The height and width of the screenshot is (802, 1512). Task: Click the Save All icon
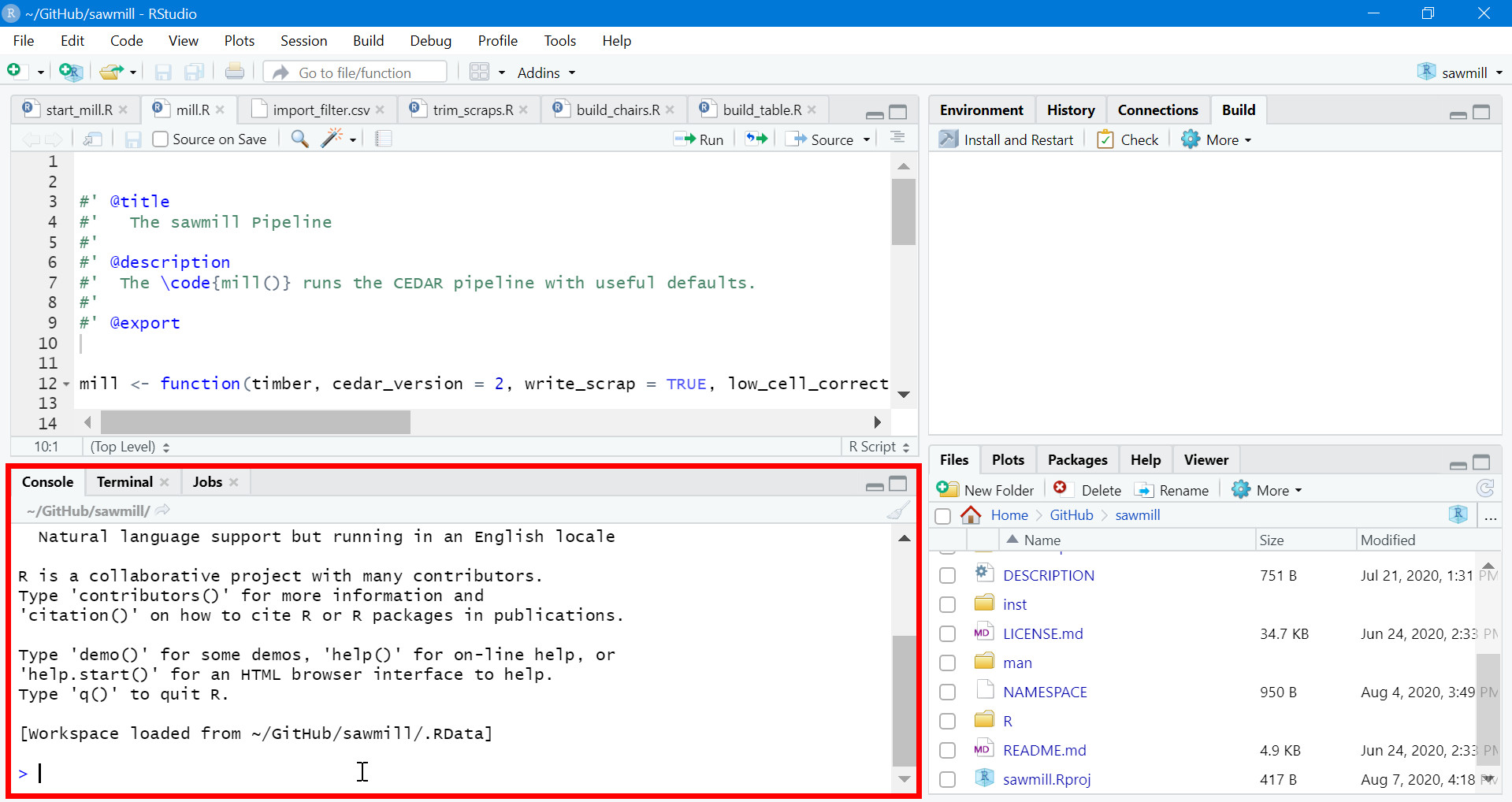click(194, 72)
